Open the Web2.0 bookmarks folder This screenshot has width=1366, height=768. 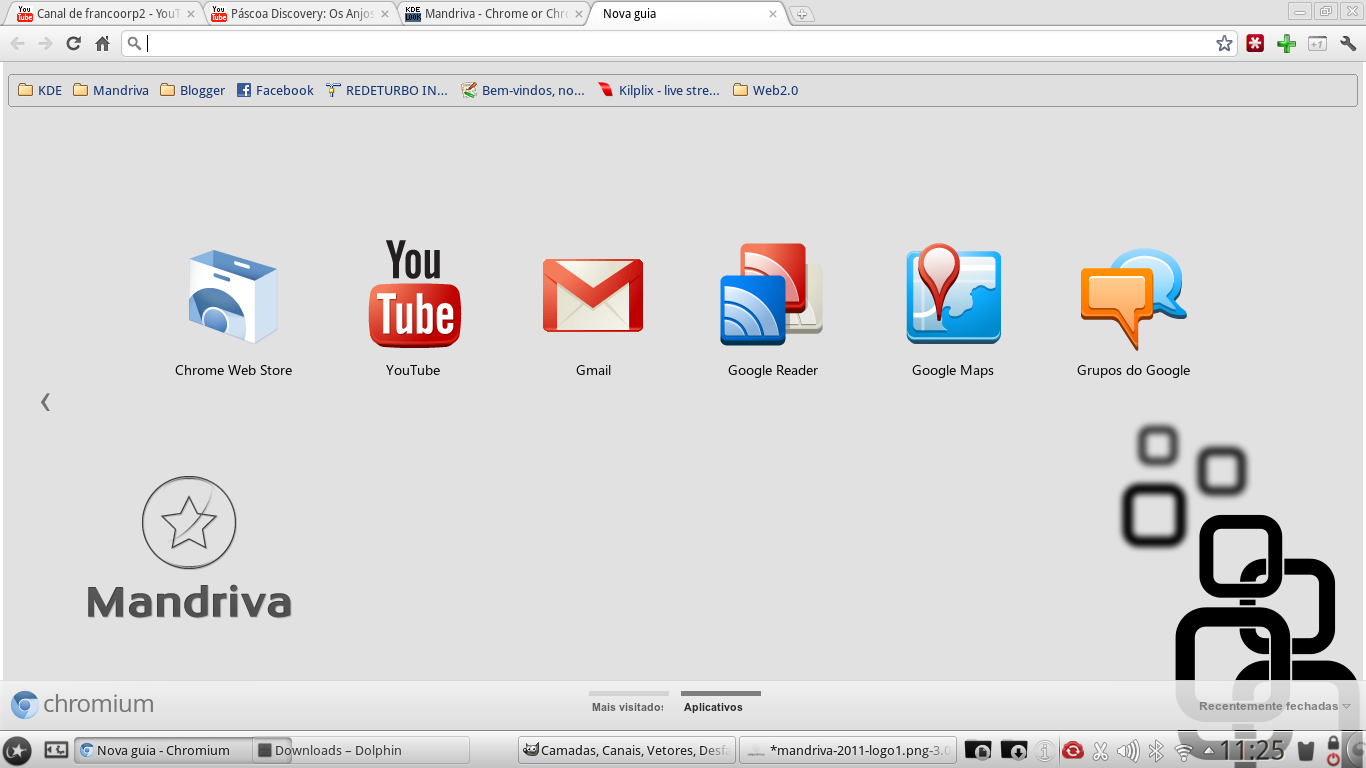tap(765, 90)
